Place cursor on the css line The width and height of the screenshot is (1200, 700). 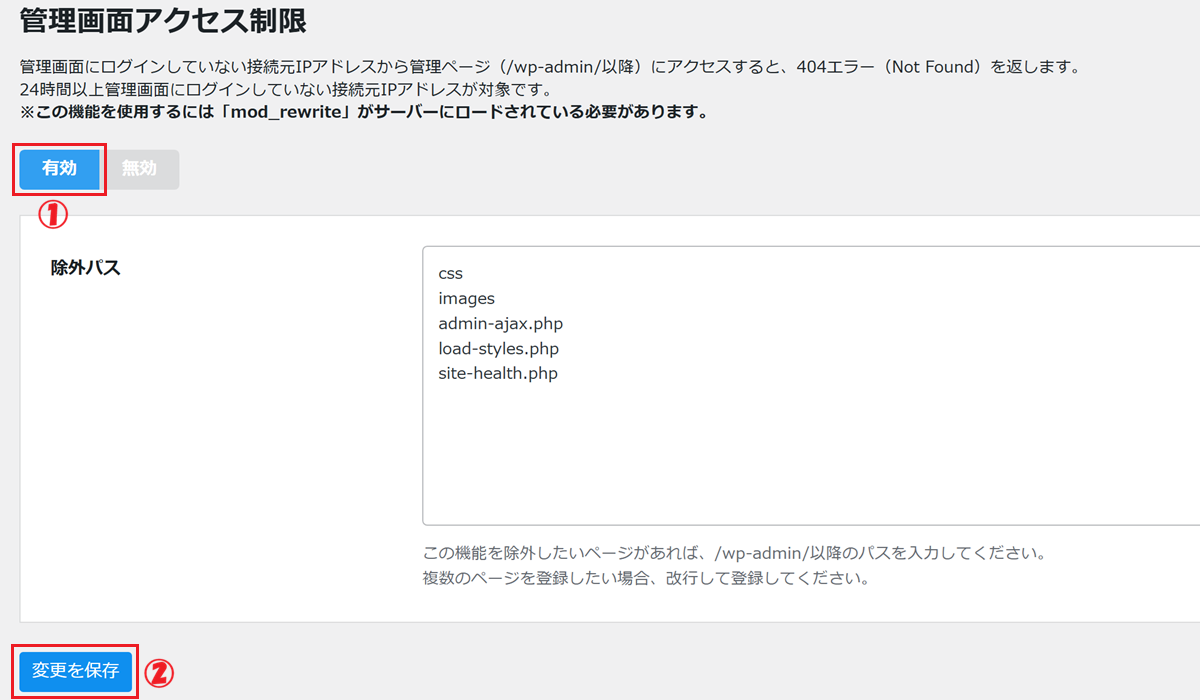[450, 273]
